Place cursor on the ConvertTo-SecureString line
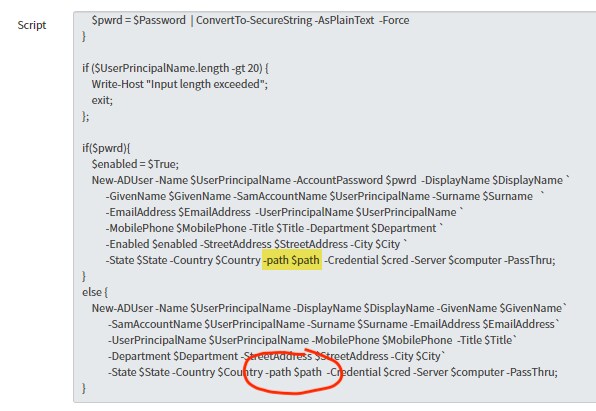 pyautogui.click(x=250, y=20)
